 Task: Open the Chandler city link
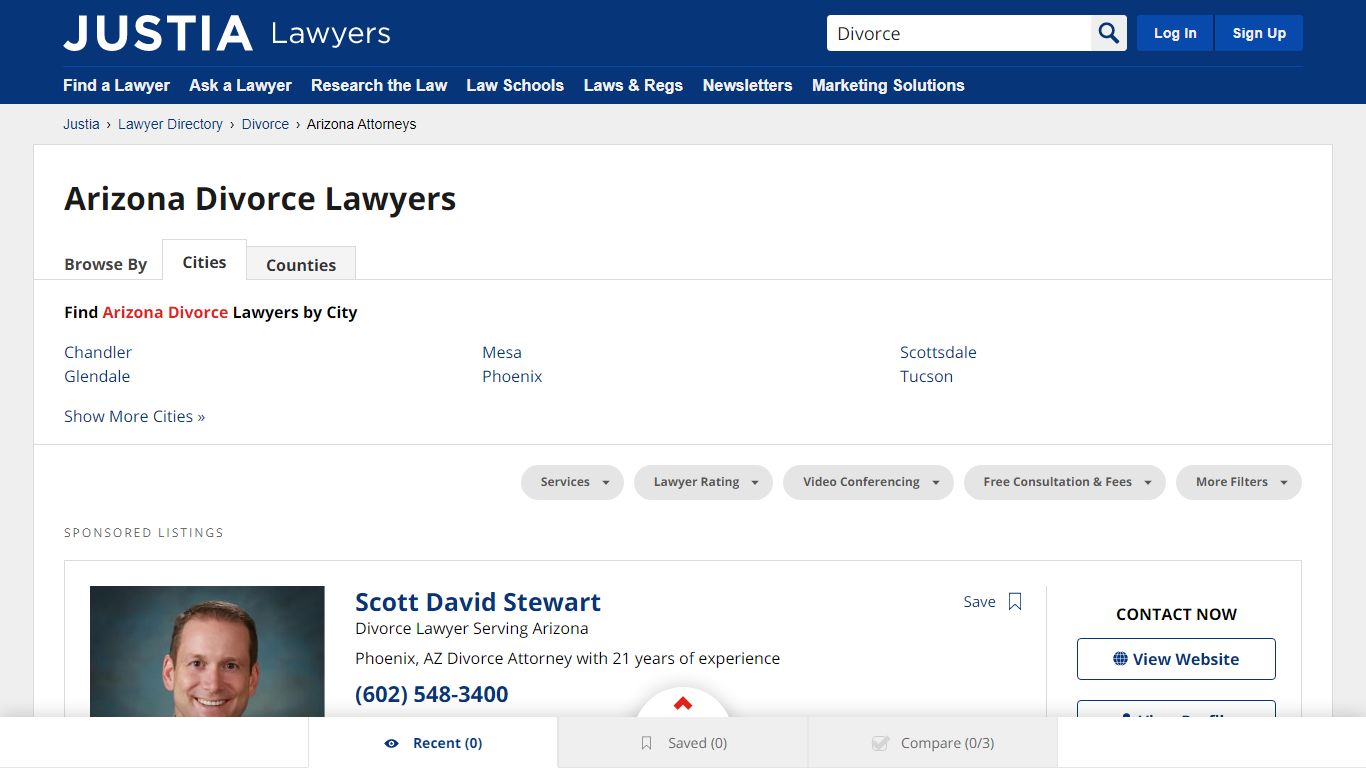pos(98,352)
